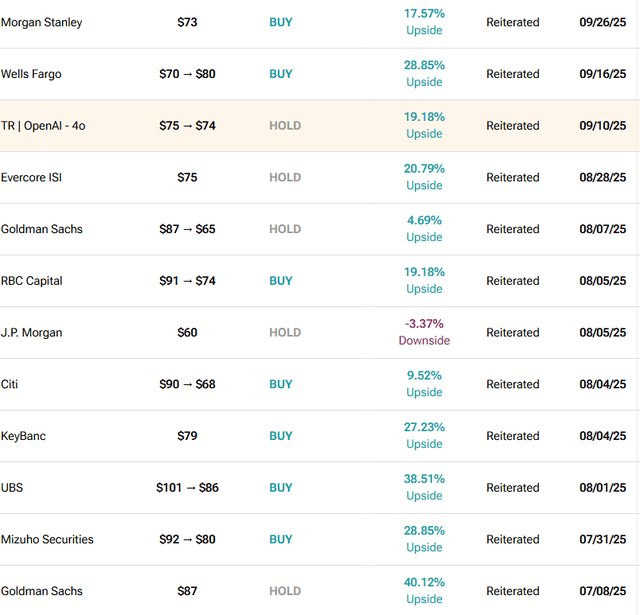Select the -3.37% Downside value
This screenshot has height=615, width=640.
coord(424,332)
